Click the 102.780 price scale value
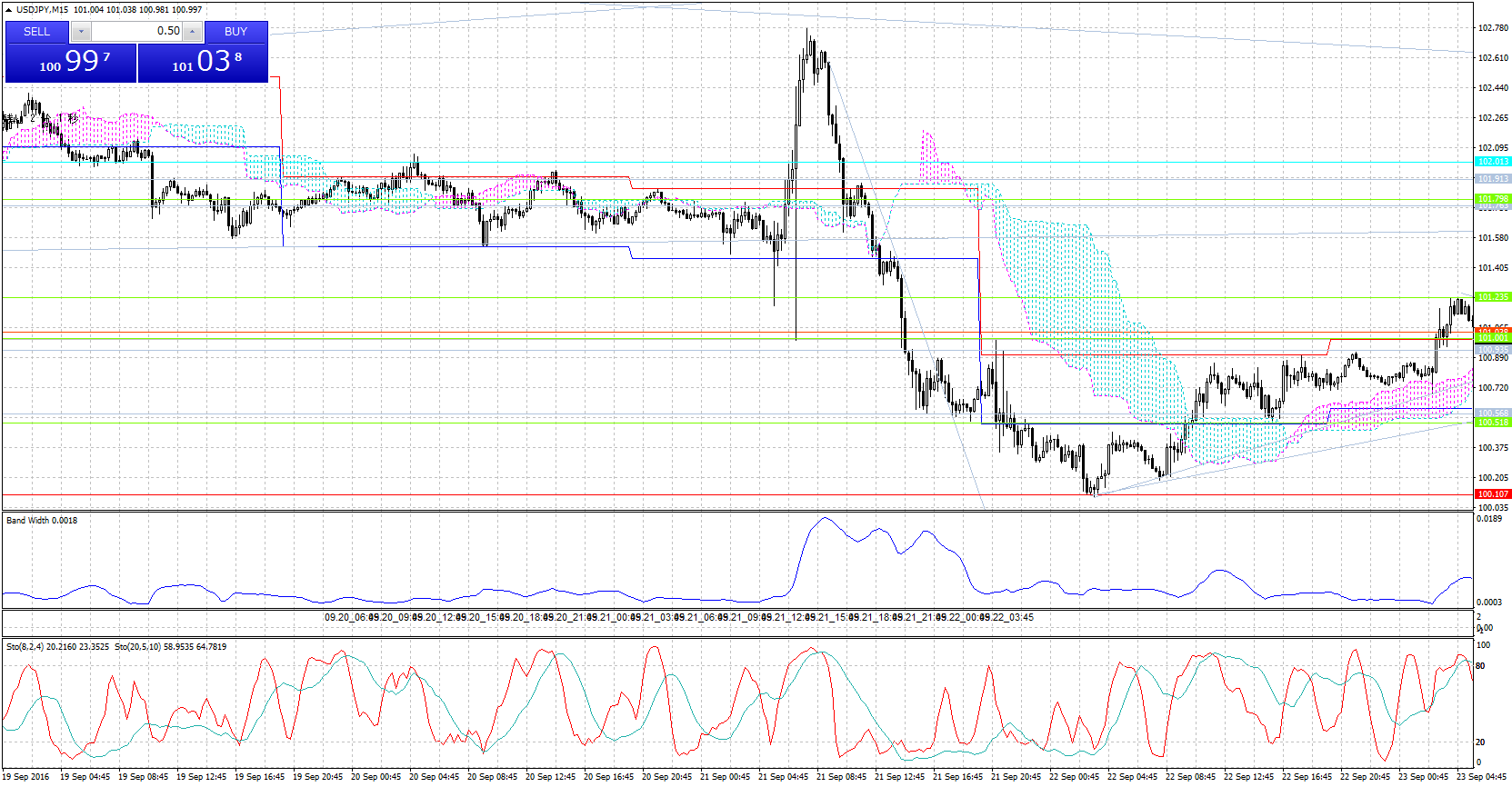 click(x=1493, y=28)
